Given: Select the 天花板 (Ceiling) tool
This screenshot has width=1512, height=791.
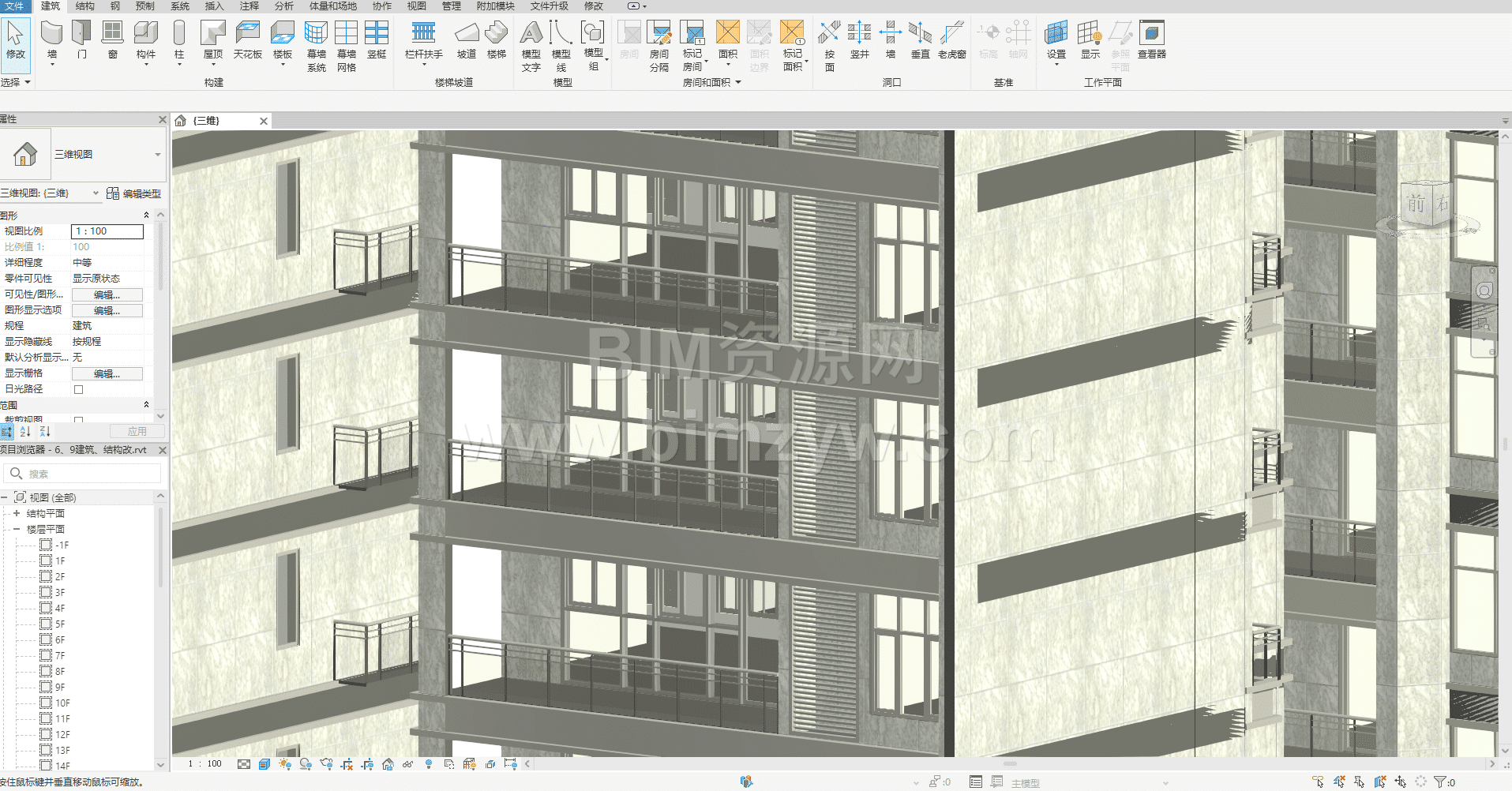Looking at the screenshot, I should 247,39.
